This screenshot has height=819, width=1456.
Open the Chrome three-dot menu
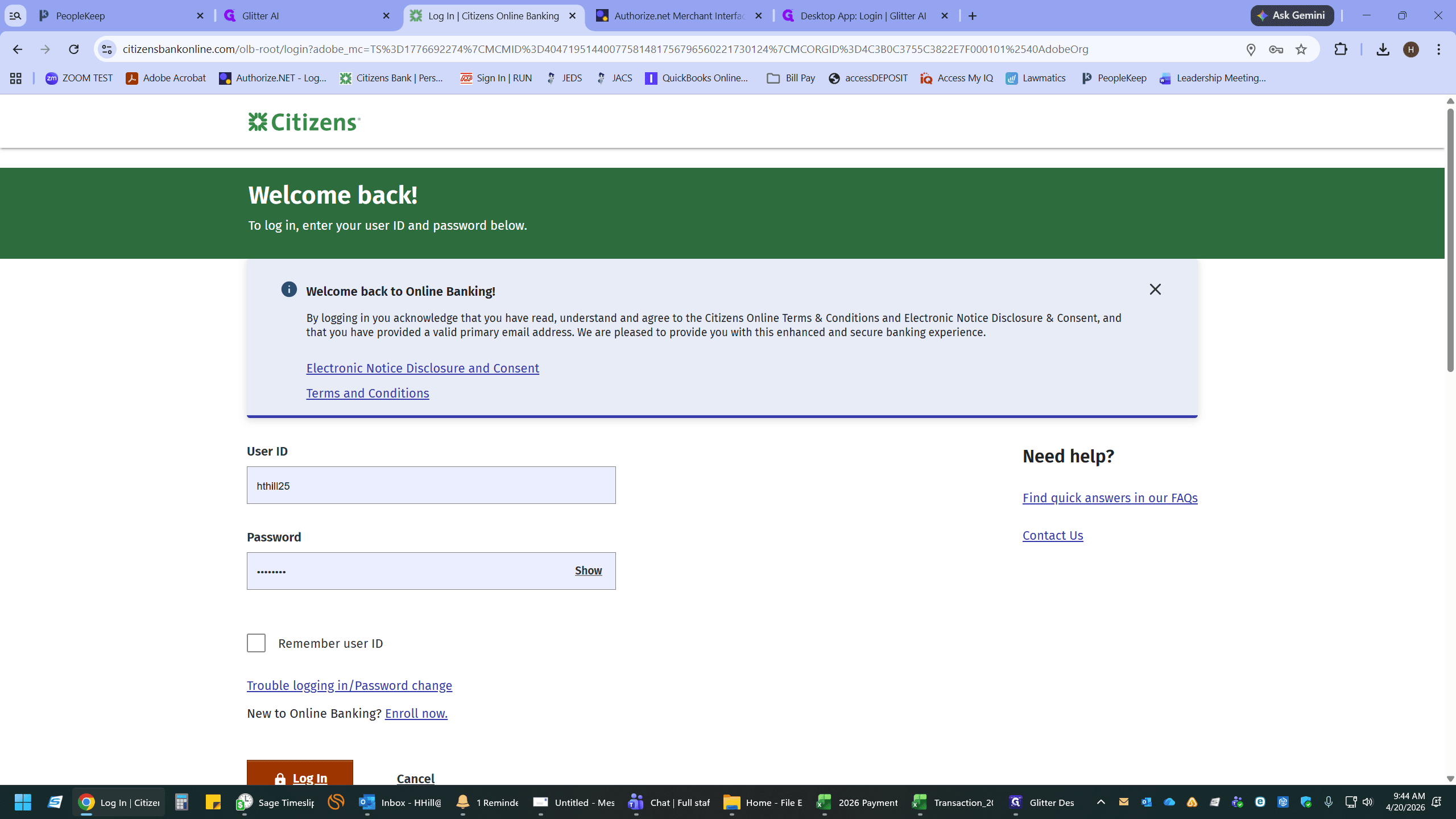point(1439,49)
